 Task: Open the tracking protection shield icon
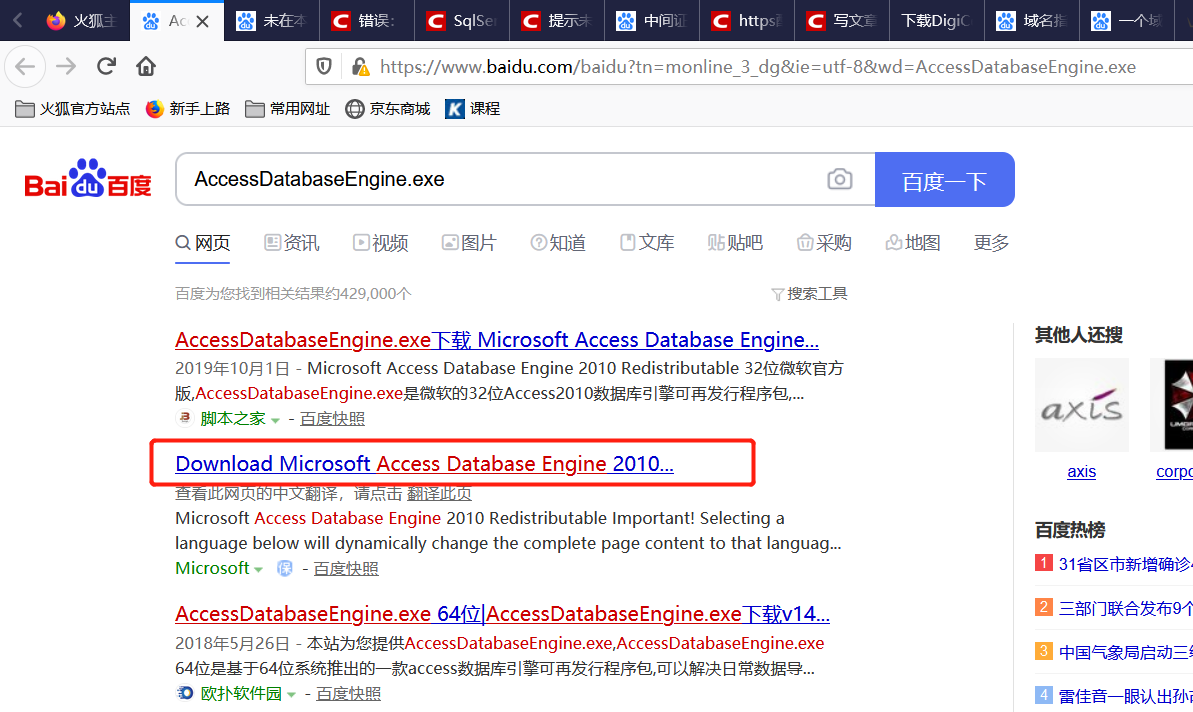point(324,67)
